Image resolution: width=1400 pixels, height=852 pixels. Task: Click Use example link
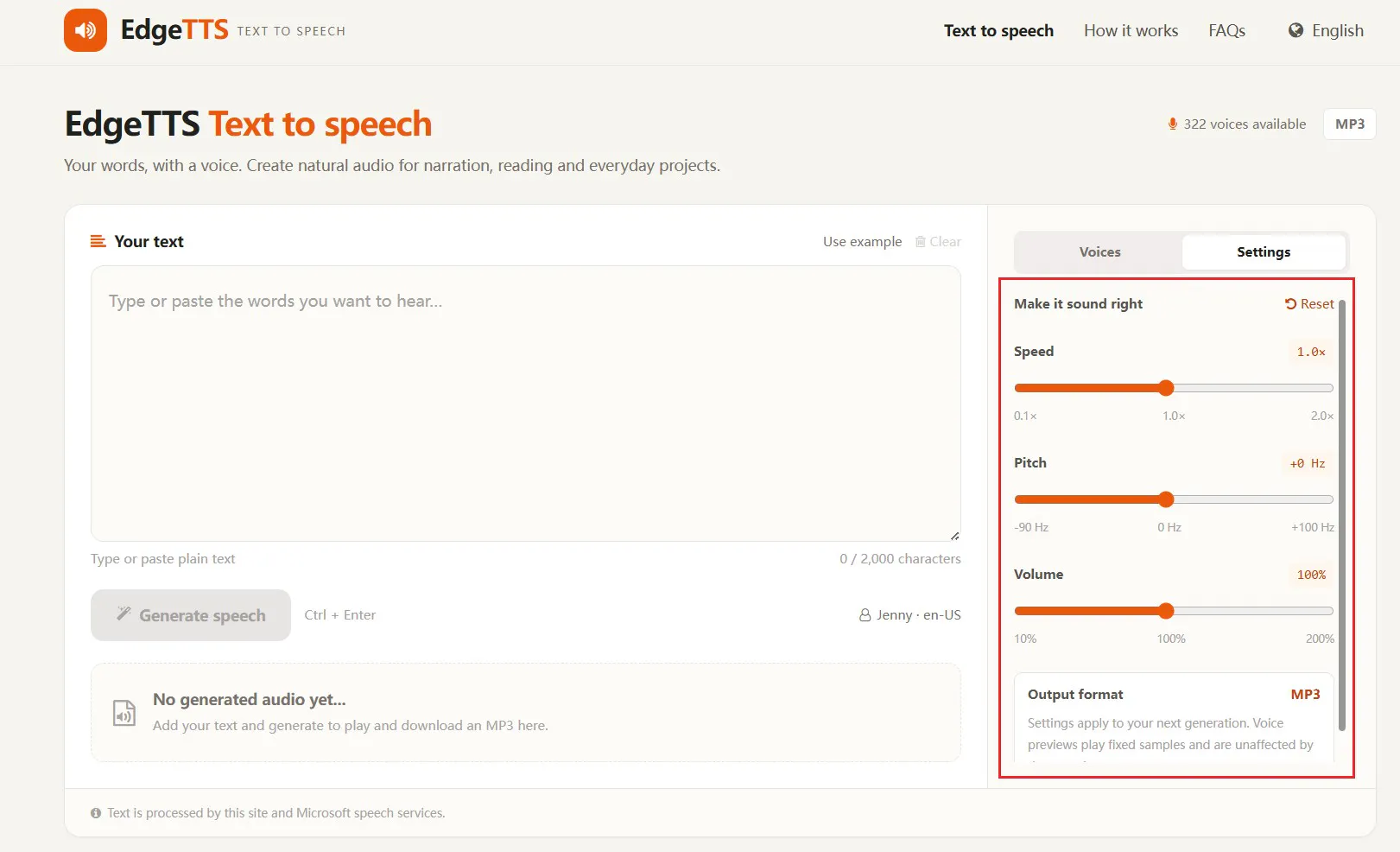(x=862, y=241)
